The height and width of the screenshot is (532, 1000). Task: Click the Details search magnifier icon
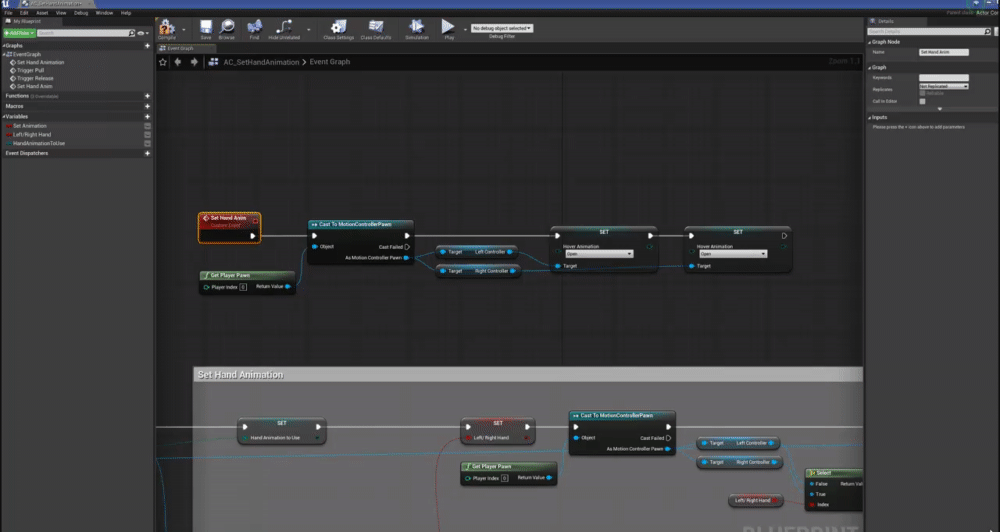click(x=988, y=31)
